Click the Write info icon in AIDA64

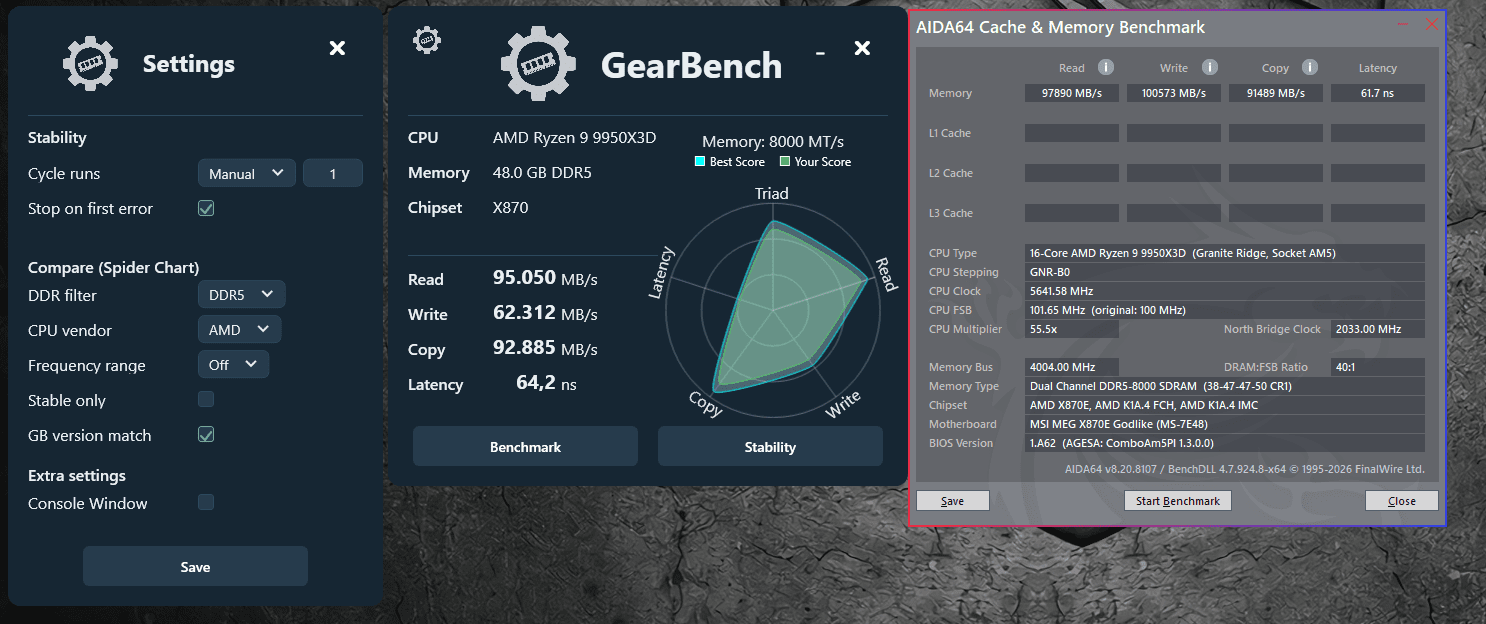1210,67
